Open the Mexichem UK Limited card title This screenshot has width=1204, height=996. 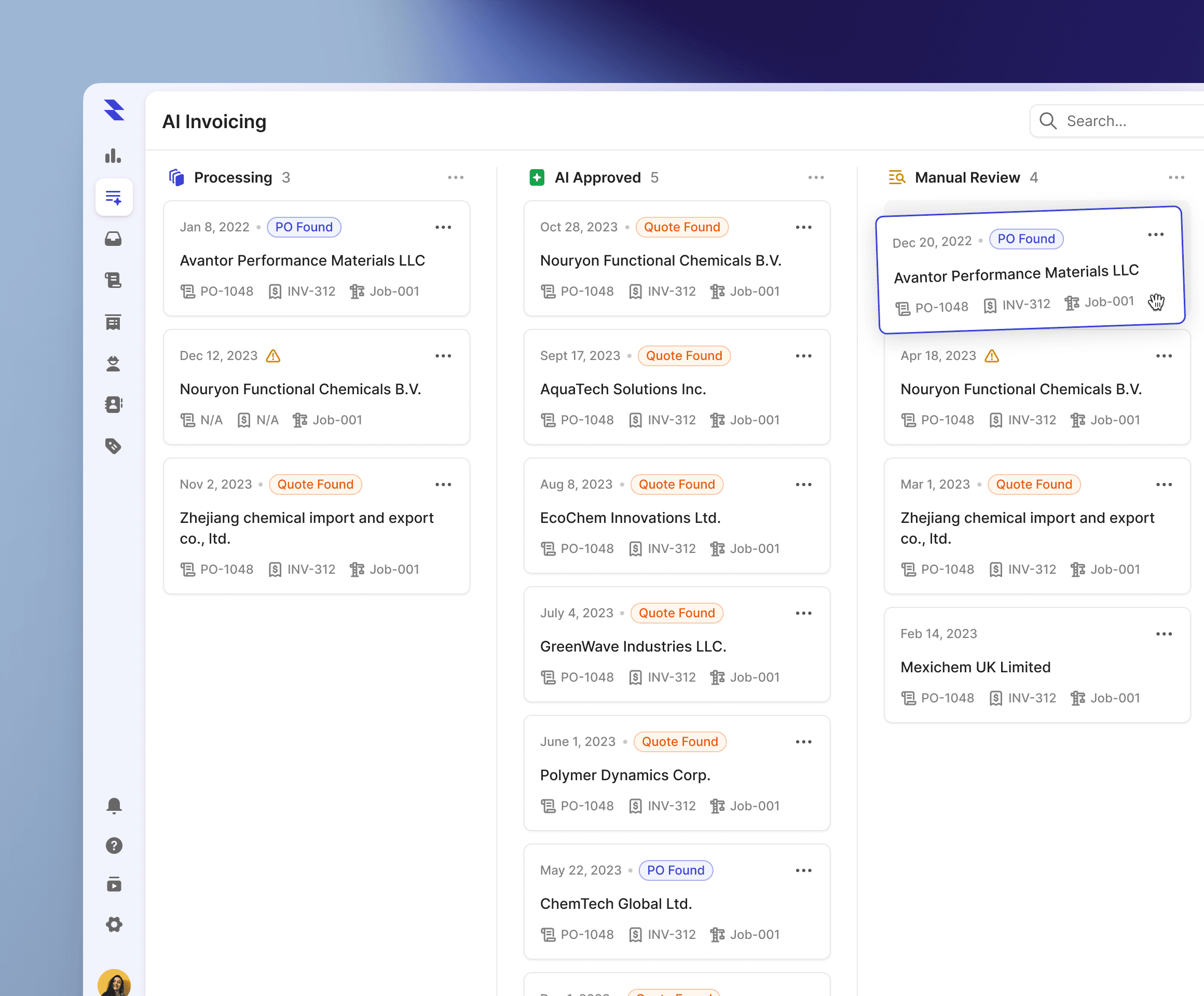coord(975,668)
